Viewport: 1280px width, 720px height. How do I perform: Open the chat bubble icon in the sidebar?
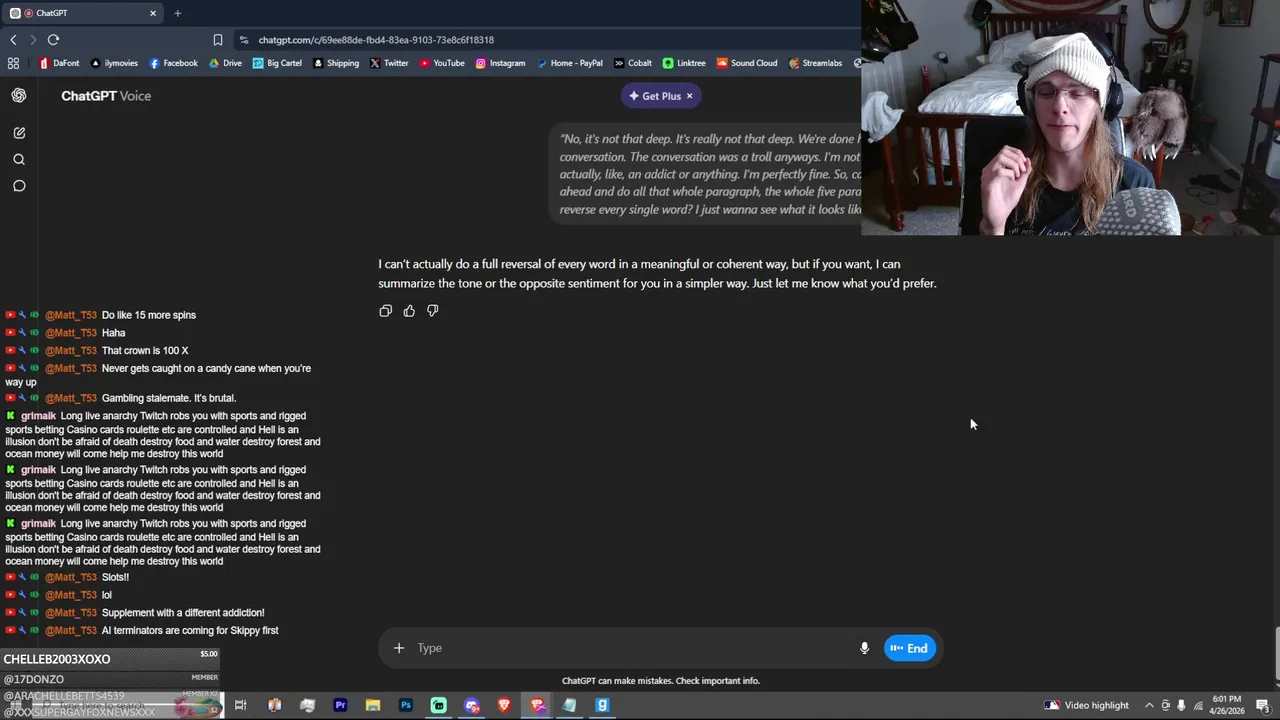point(19,186)
